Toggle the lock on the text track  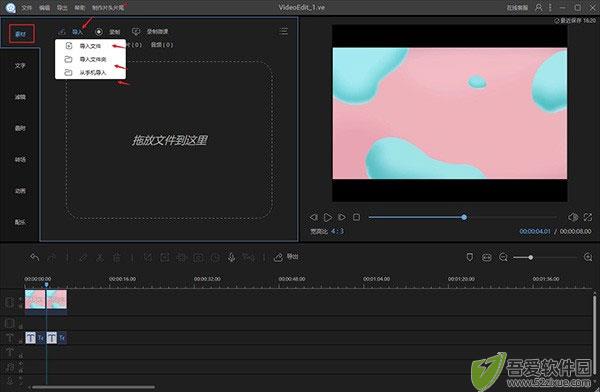(x=21, y=342)
